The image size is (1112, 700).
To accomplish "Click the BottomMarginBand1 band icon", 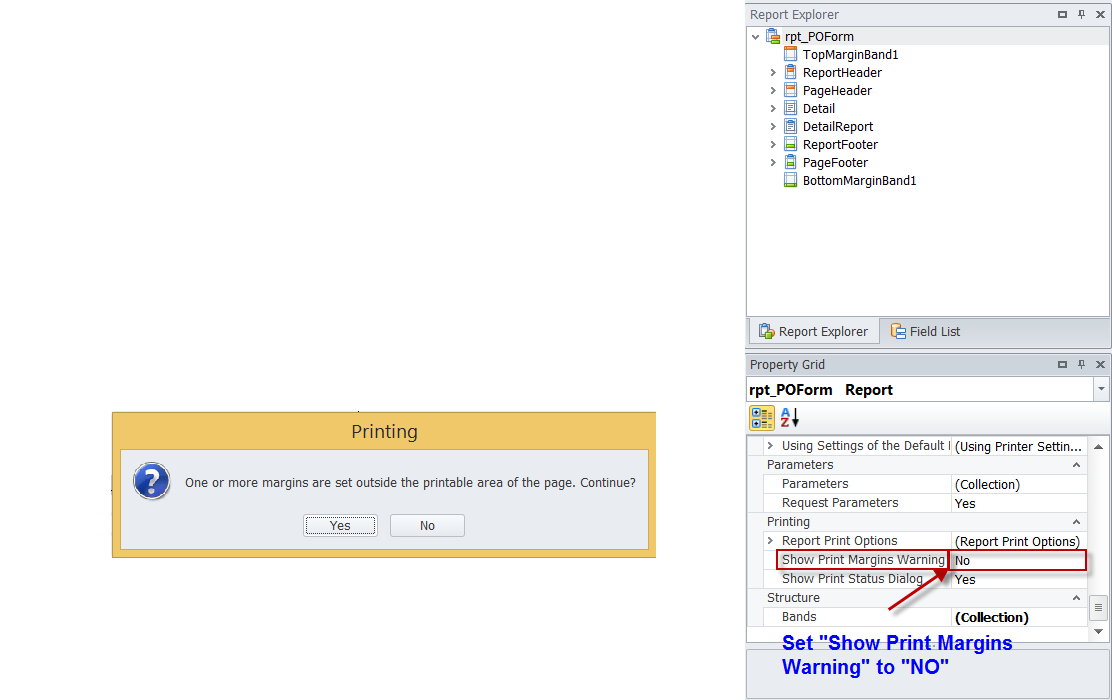I will pyautogui.click(x=790, y=181).
